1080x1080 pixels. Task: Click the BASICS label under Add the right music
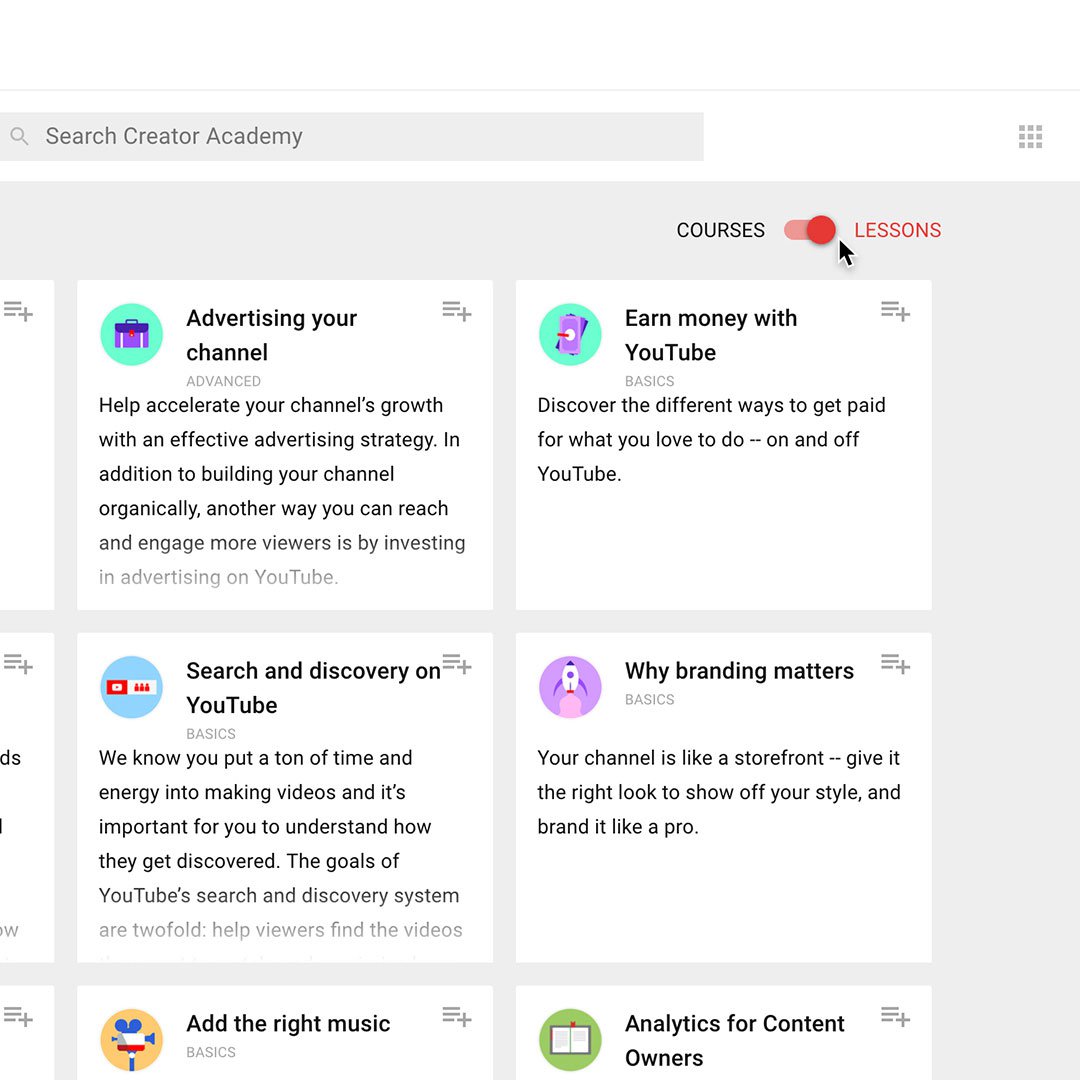coord(211,1052)
